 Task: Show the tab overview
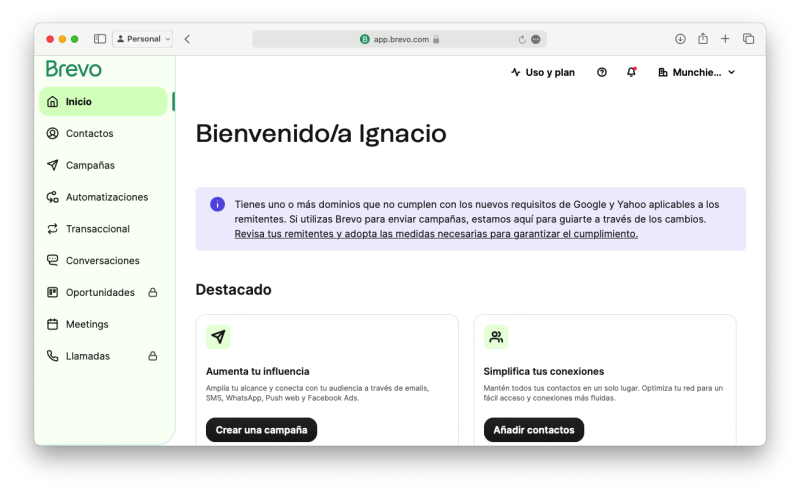pos(748,39)
